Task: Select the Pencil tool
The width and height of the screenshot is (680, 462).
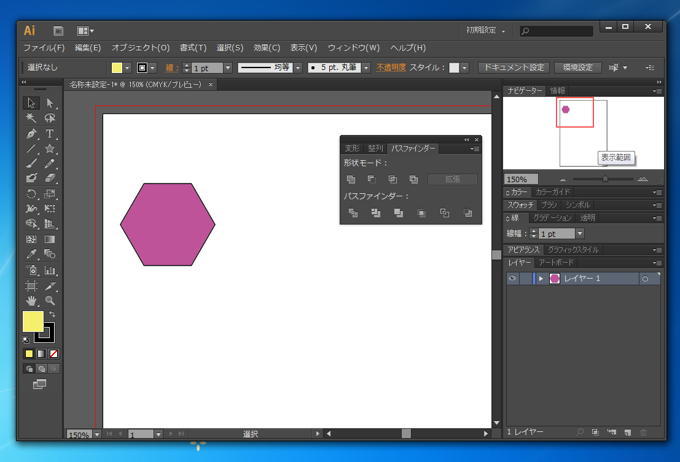Action: coord(50,164)
